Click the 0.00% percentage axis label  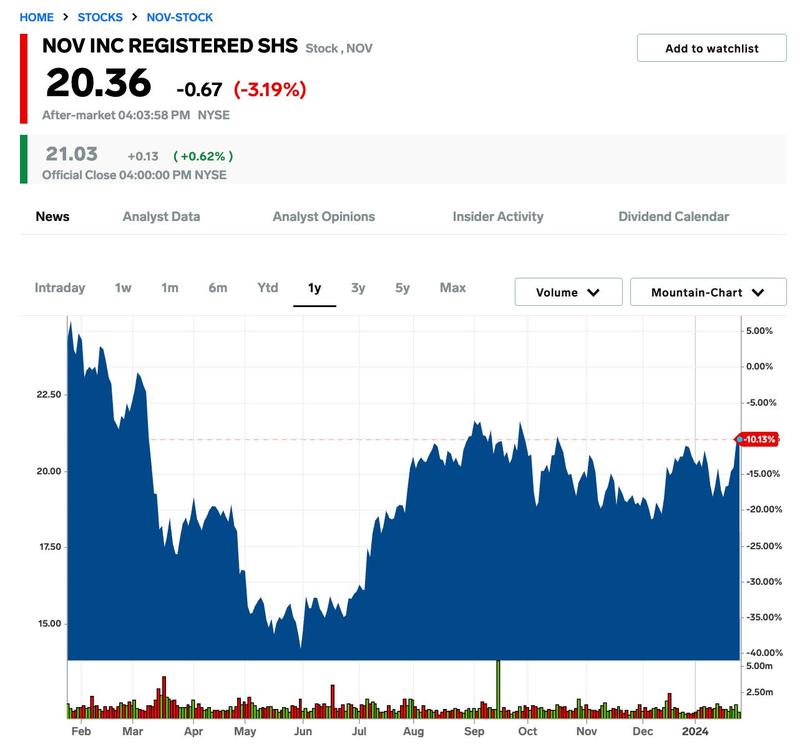click(759, 366)
